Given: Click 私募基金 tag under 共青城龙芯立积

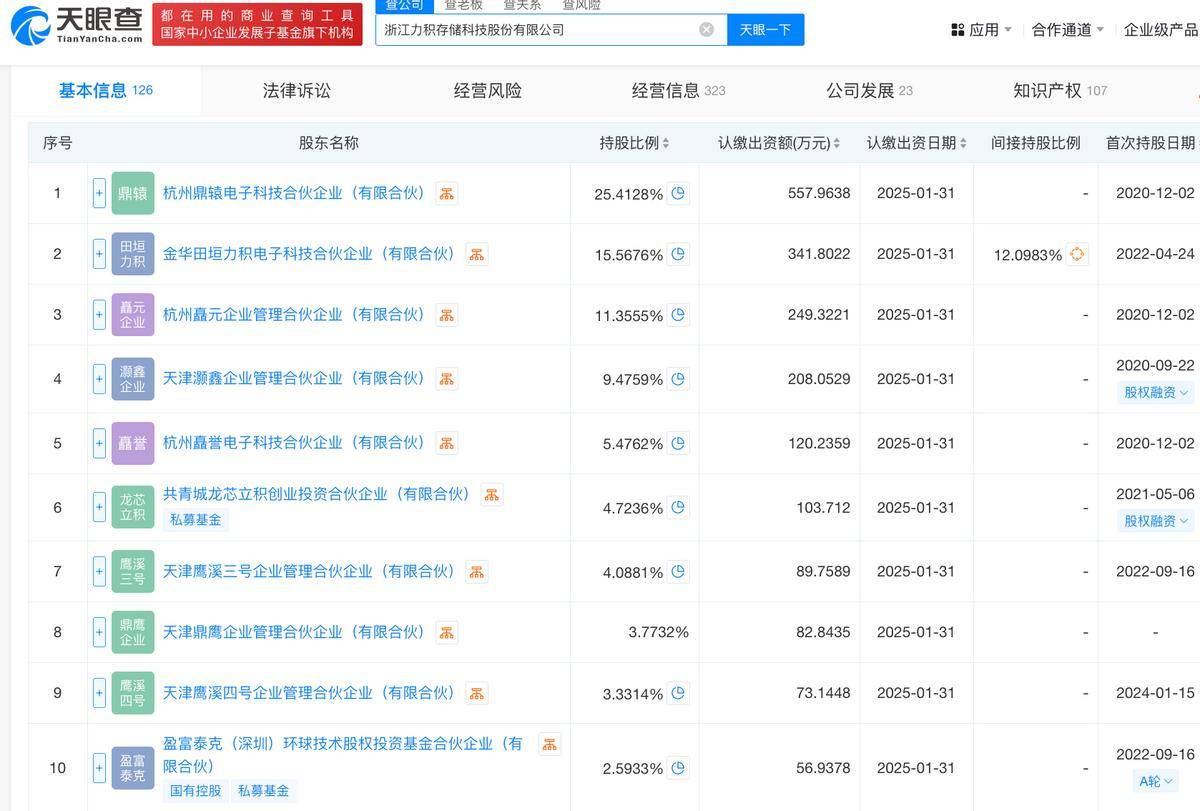Looking at the screenshot, I should click(x=196, y=520).
